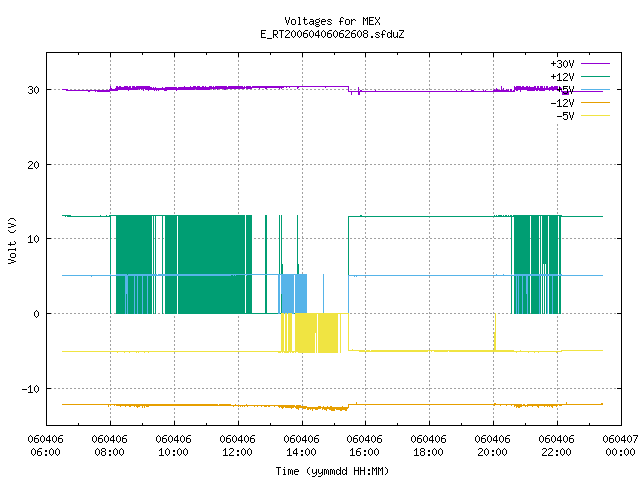This screenshot has height=480, width=640.
Task: Click the purple +30V legend line sample
Action: point(595,64)
